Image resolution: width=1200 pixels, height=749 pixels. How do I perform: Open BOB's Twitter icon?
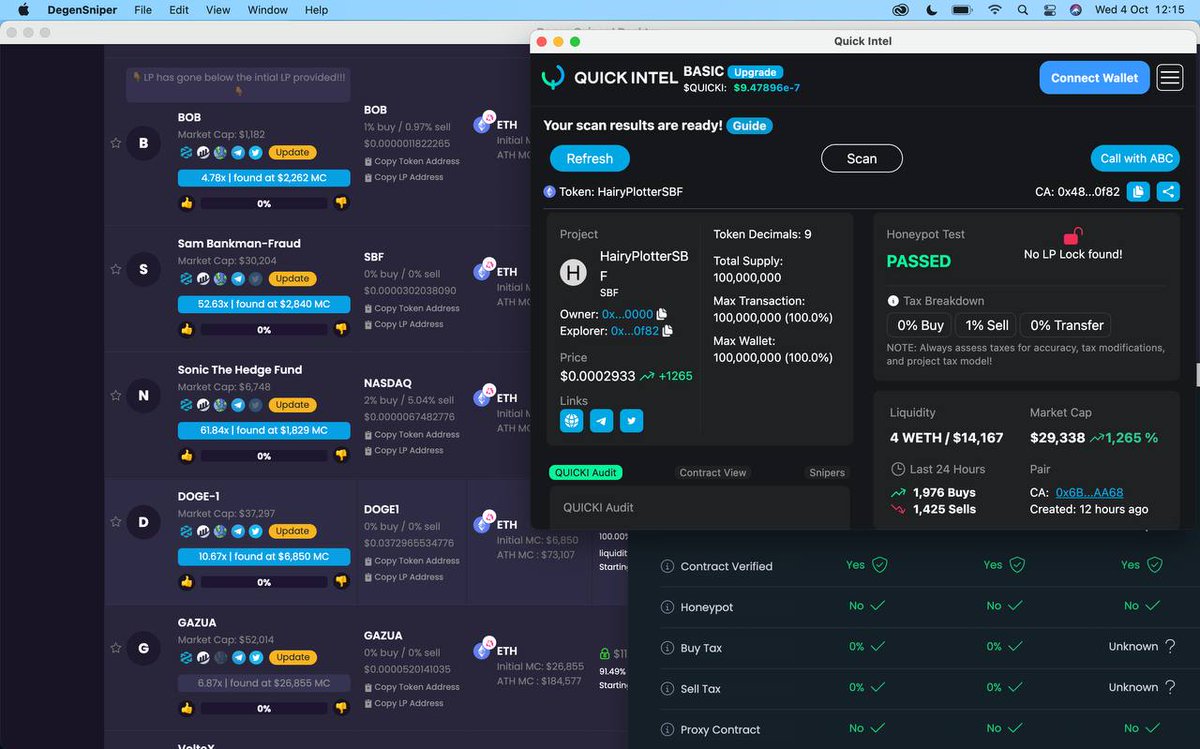tap(255, 153)
